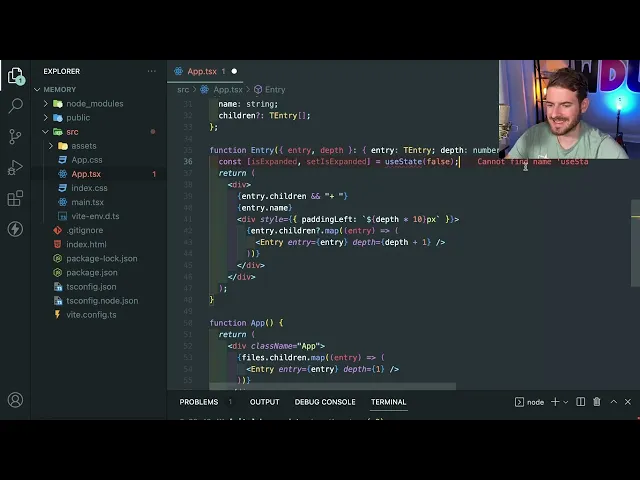Image resolution: width=640 pixels, height=480 pixels.
Task: Switch to the DEBUG CONSOLE tab
Action: (325, 402)
